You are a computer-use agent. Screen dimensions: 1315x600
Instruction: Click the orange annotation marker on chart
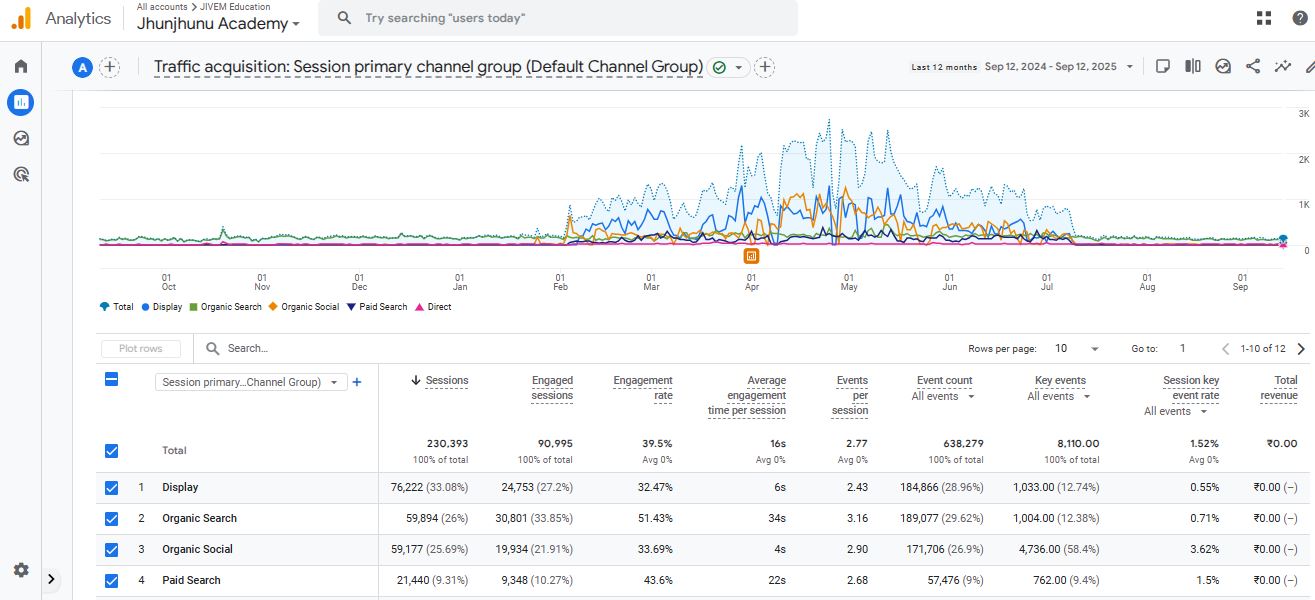[x=751, y=256]
